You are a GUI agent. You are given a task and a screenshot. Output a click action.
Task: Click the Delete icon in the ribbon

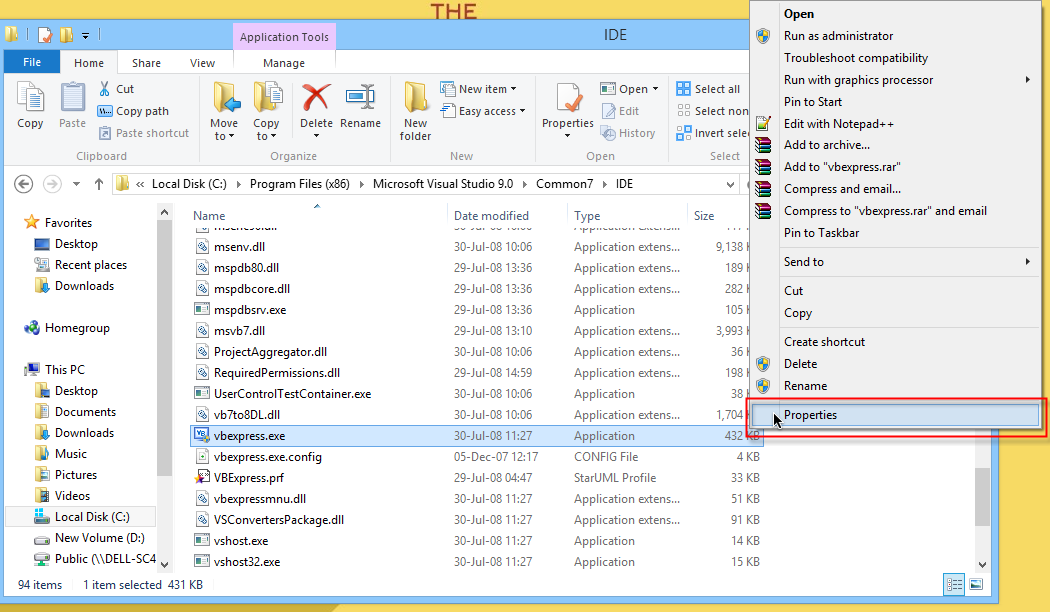316,100
